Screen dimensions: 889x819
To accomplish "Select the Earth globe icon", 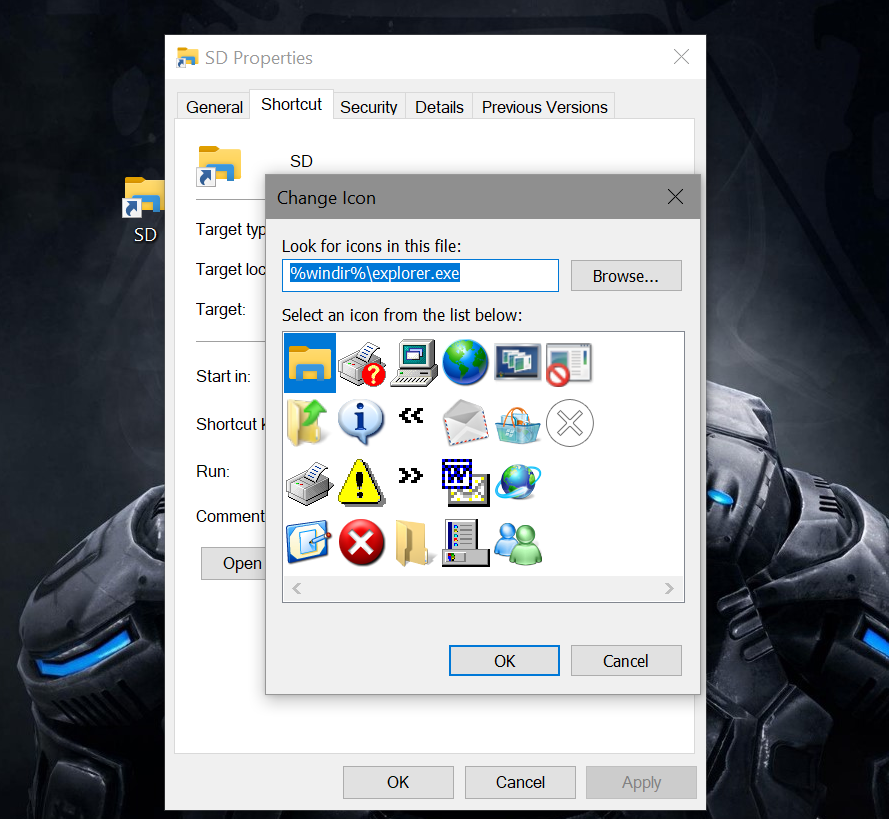I will point(465,363).
